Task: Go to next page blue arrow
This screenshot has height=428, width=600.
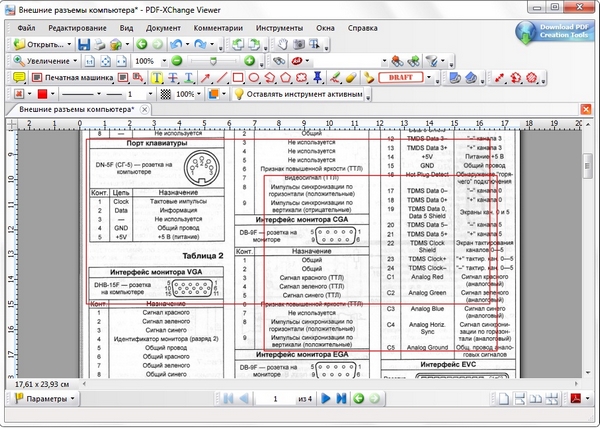Action: tap(326, 399)
